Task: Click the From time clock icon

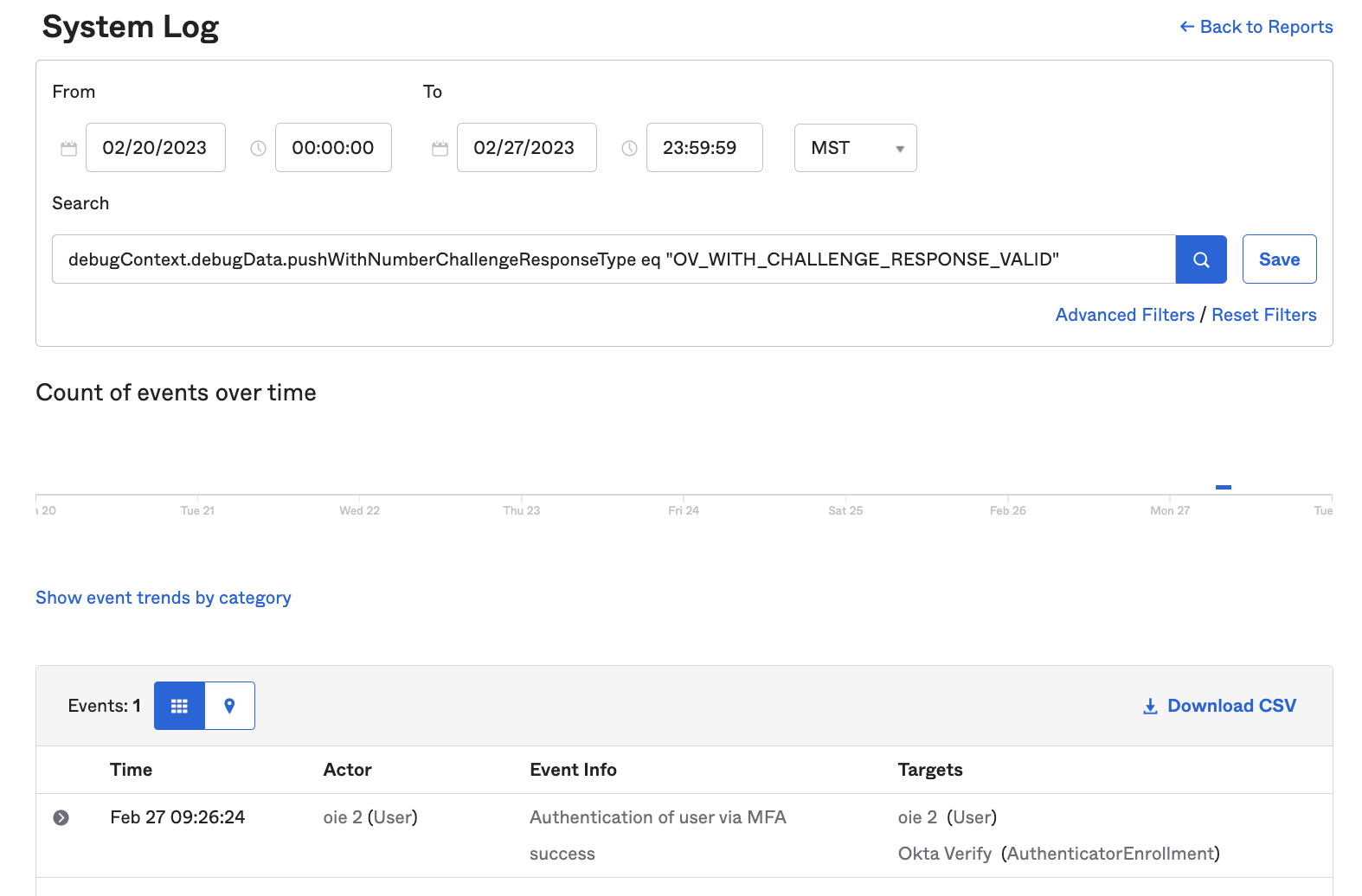Action: pyautogui.click(x=258, y=149)
